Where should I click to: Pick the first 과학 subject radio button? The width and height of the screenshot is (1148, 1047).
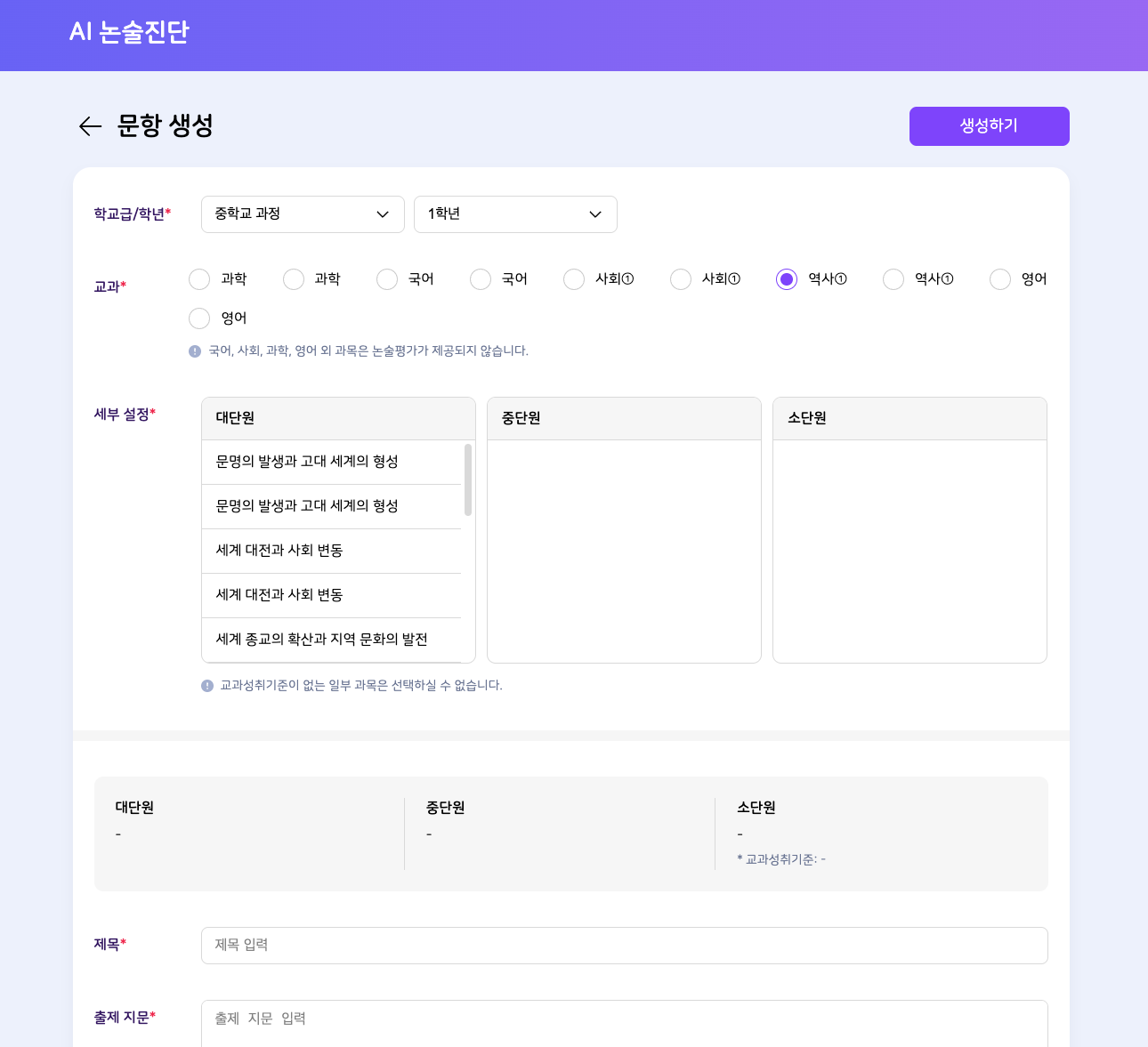click(199, 279)
